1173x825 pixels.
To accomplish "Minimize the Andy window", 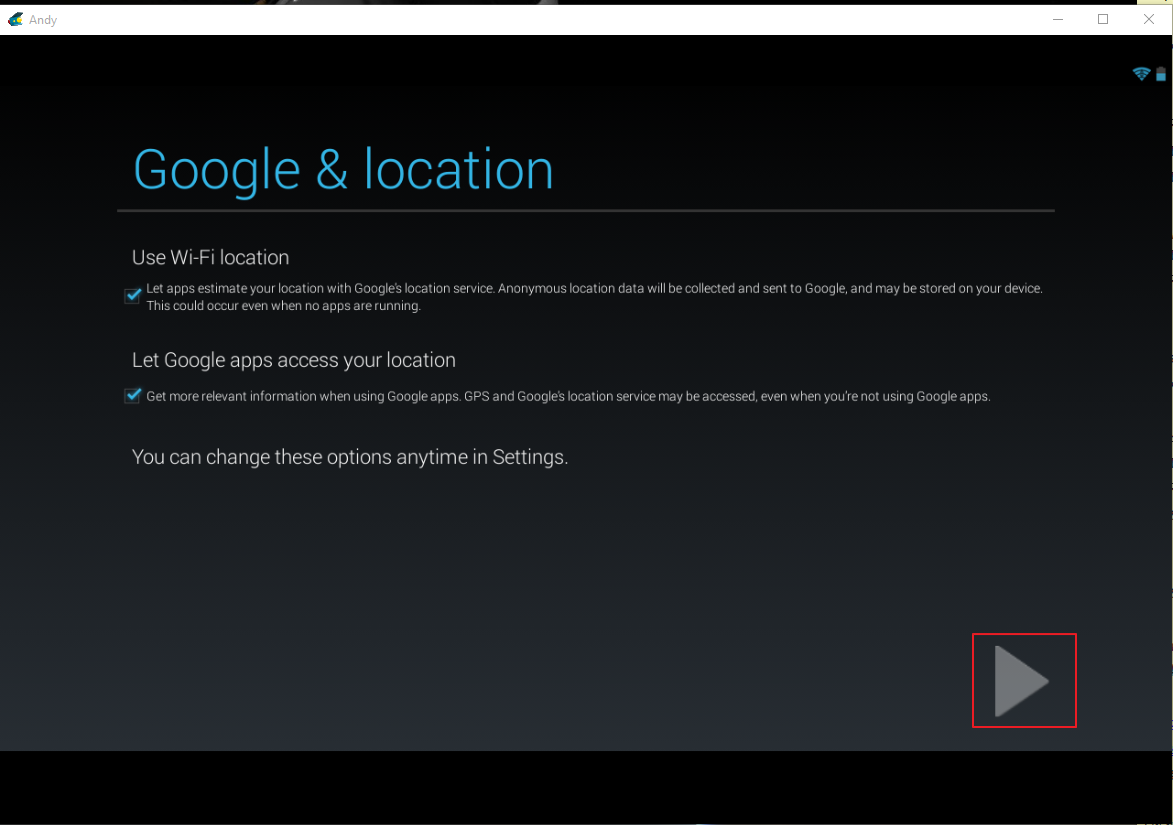I will tap(1058, 19).
